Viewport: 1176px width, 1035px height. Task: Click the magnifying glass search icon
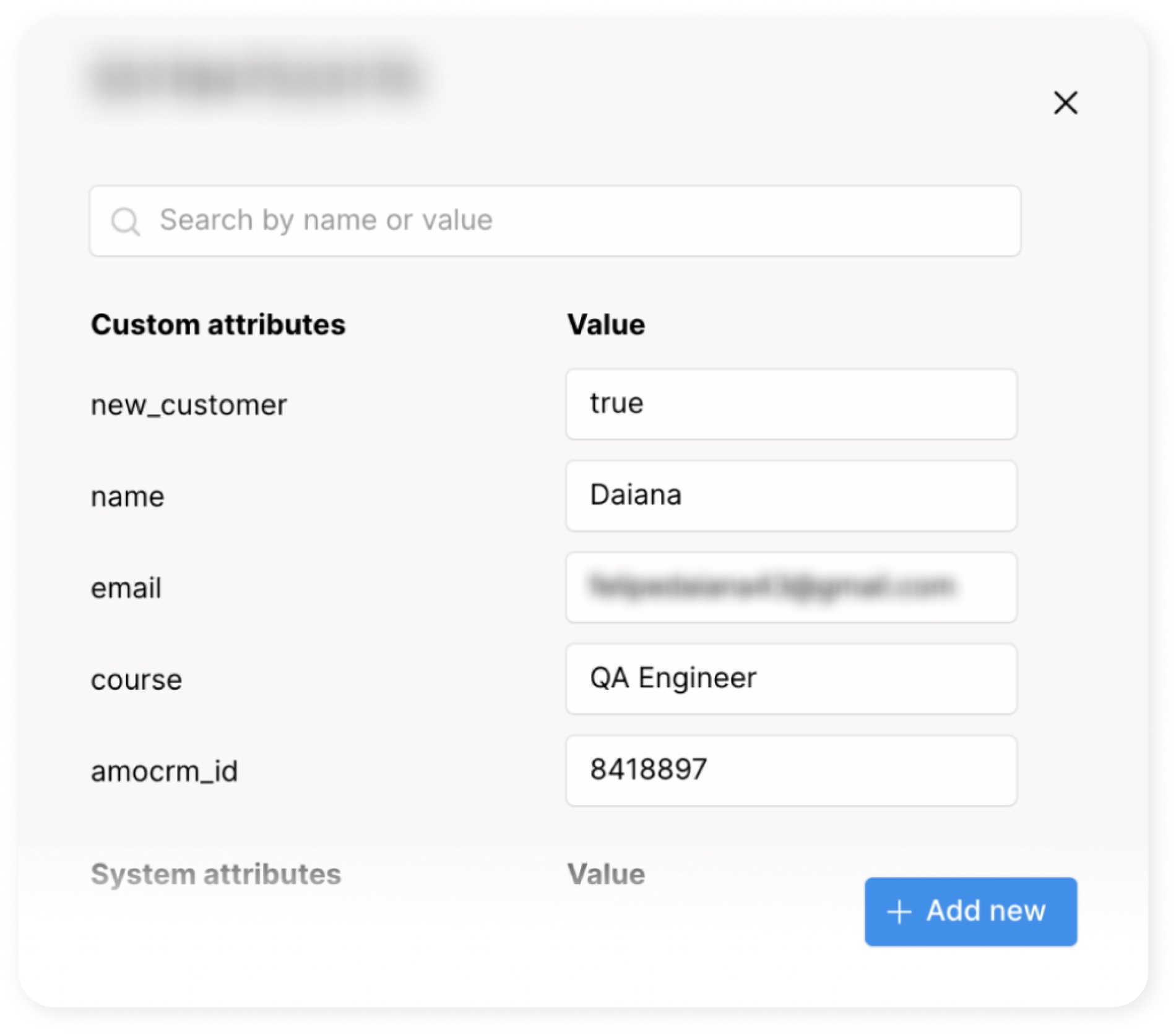126,220
